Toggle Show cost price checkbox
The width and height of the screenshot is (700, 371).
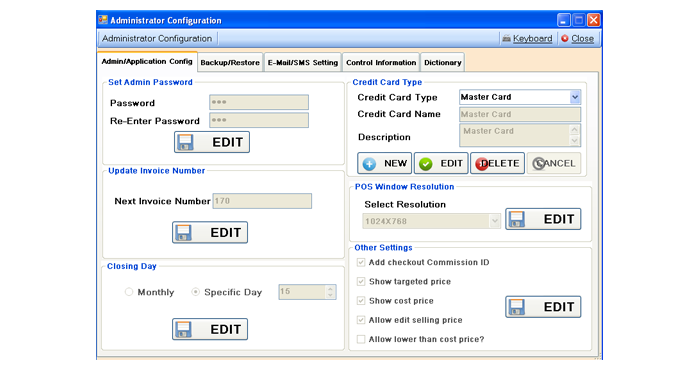(x=361, y=301)
